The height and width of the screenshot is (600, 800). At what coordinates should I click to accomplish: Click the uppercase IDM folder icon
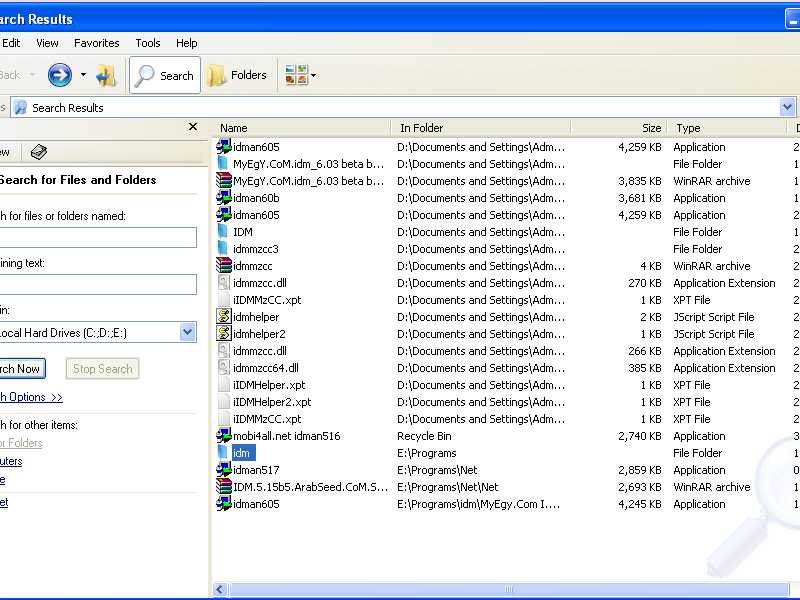pos(223,232)
